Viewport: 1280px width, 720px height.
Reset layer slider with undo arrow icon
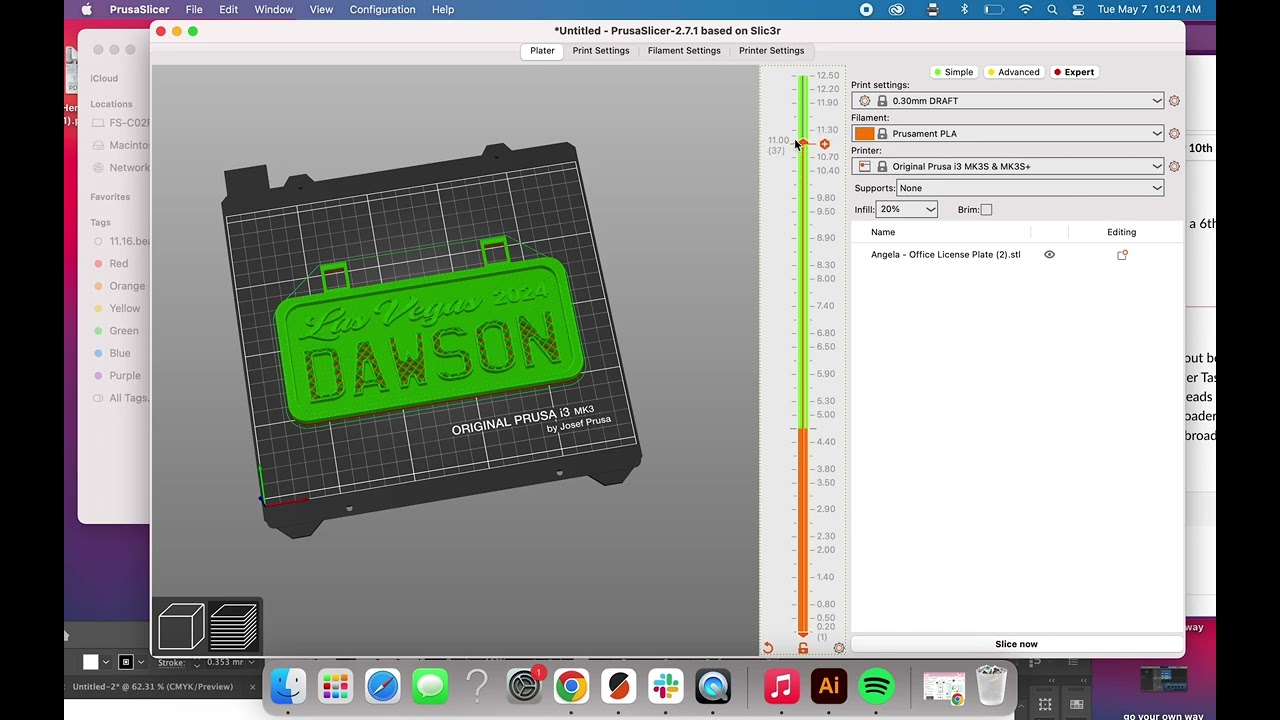[x=768, y=648]
